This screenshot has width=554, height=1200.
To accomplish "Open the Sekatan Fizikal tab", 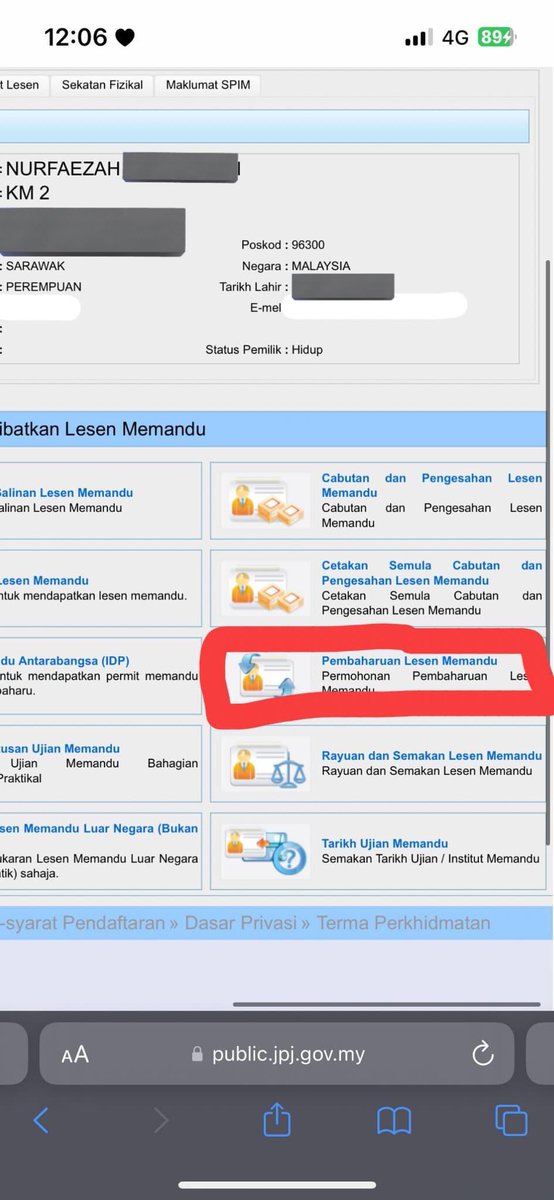I will point(102,85).
